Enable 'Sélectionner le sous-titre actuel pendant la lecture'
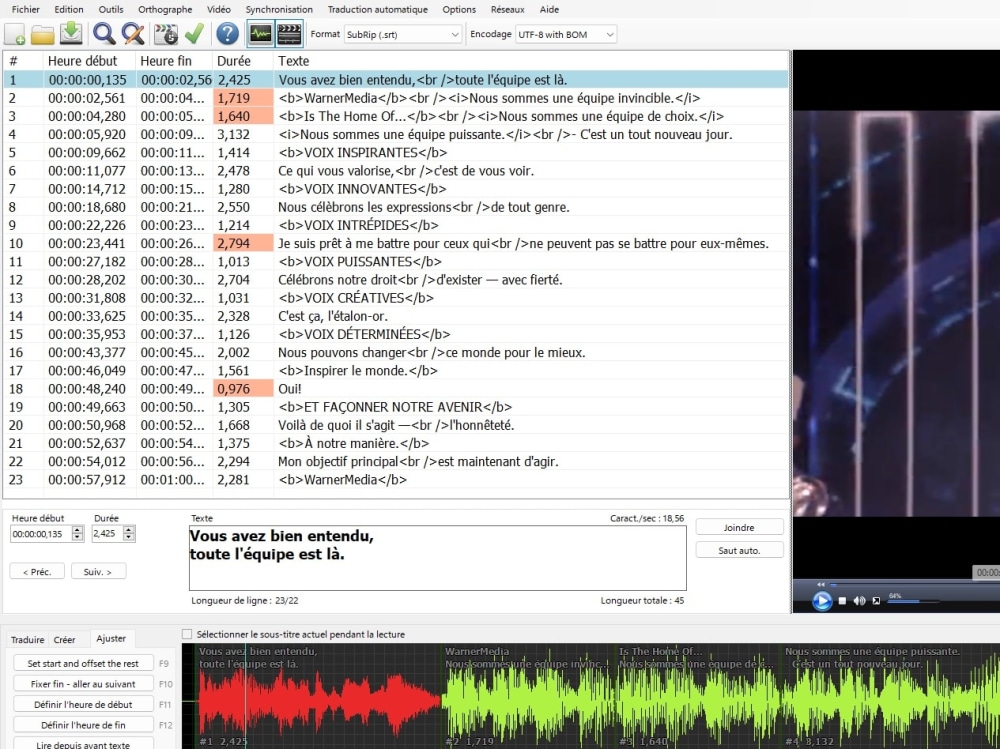The height and width of the screenshot is (749, 1000). [x=187, y=634]
